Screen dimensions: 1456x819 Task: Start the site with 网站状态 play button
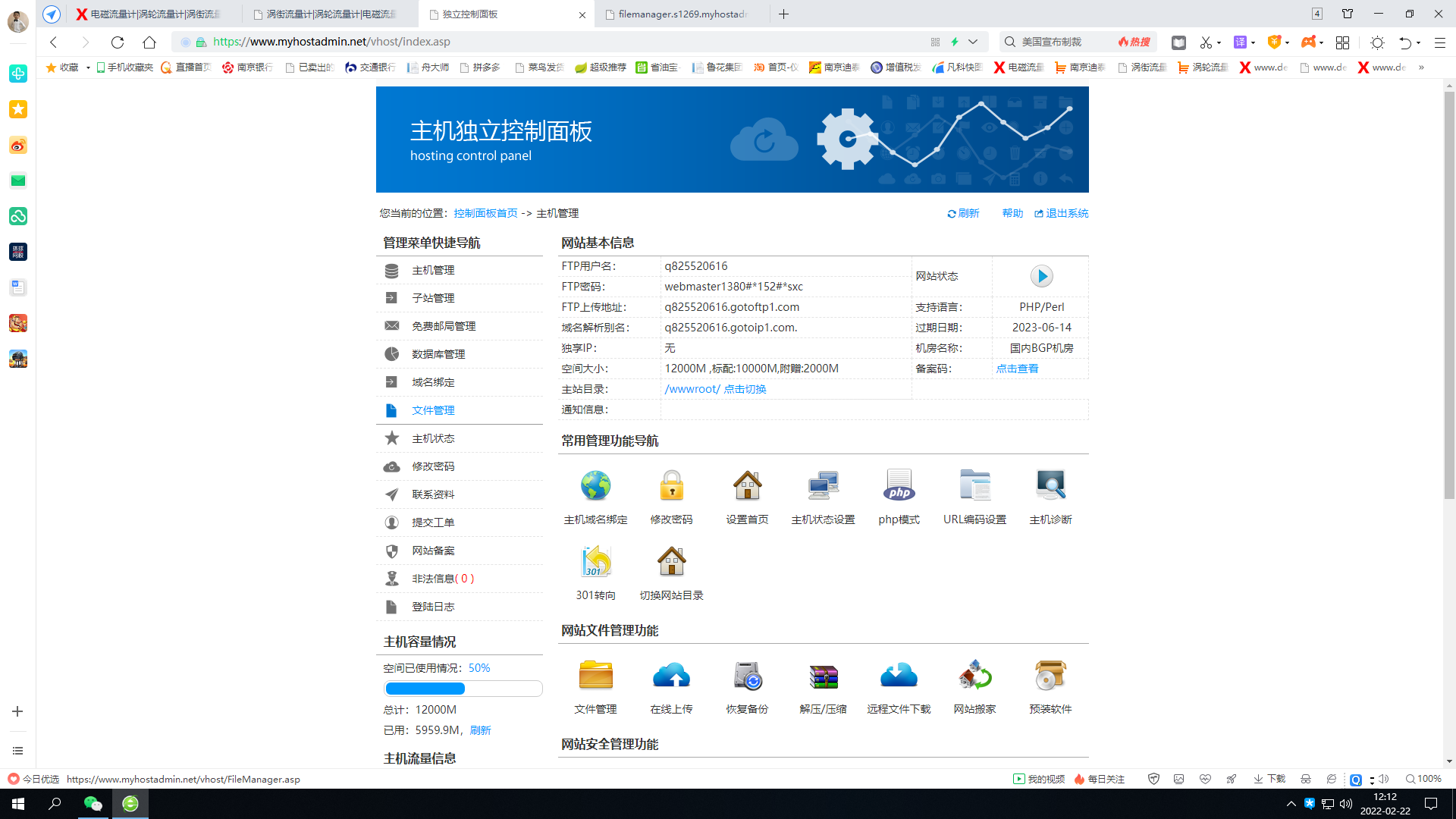pyautogui.click(x=1041, y=276)
